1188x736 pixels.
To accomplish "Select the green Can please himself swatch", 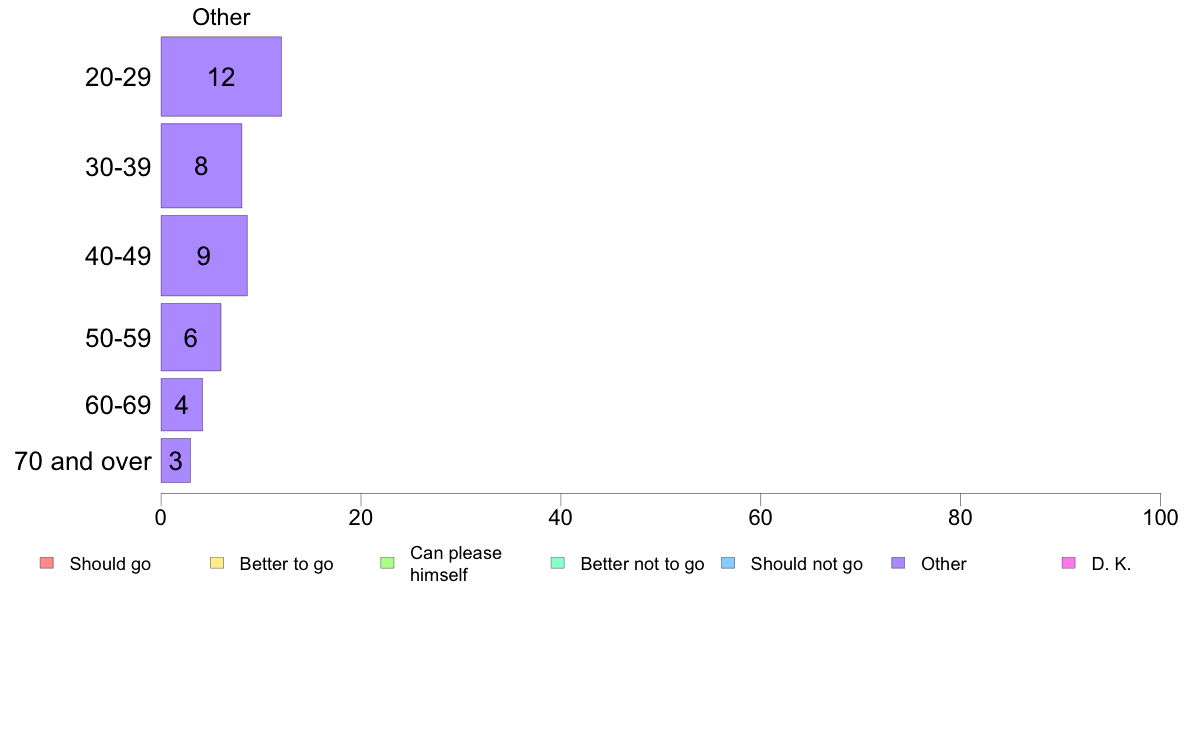I will [x=387, y=563].
